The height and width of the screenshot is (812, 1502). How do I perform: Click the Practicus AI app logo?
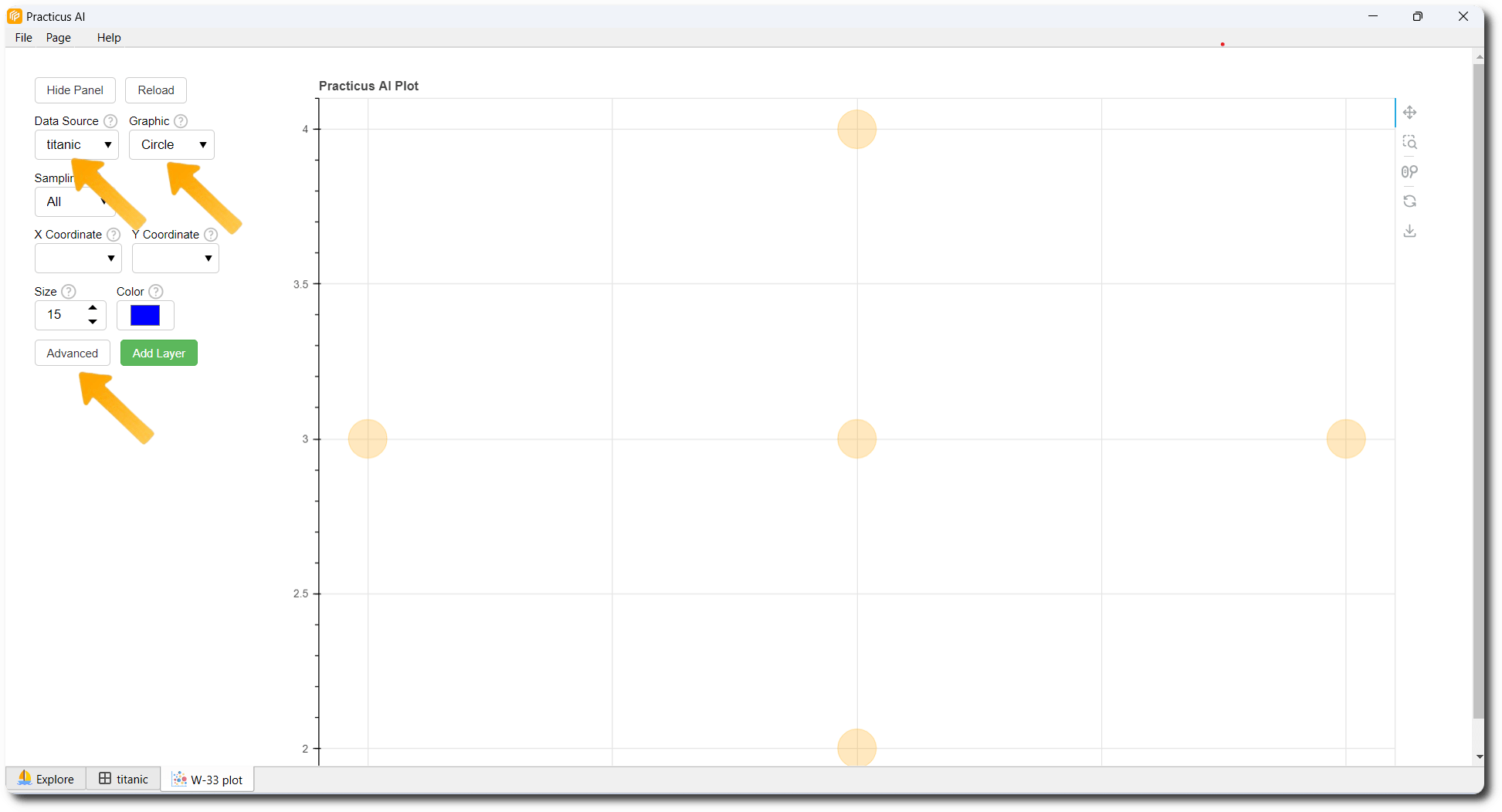pos(15,16)
